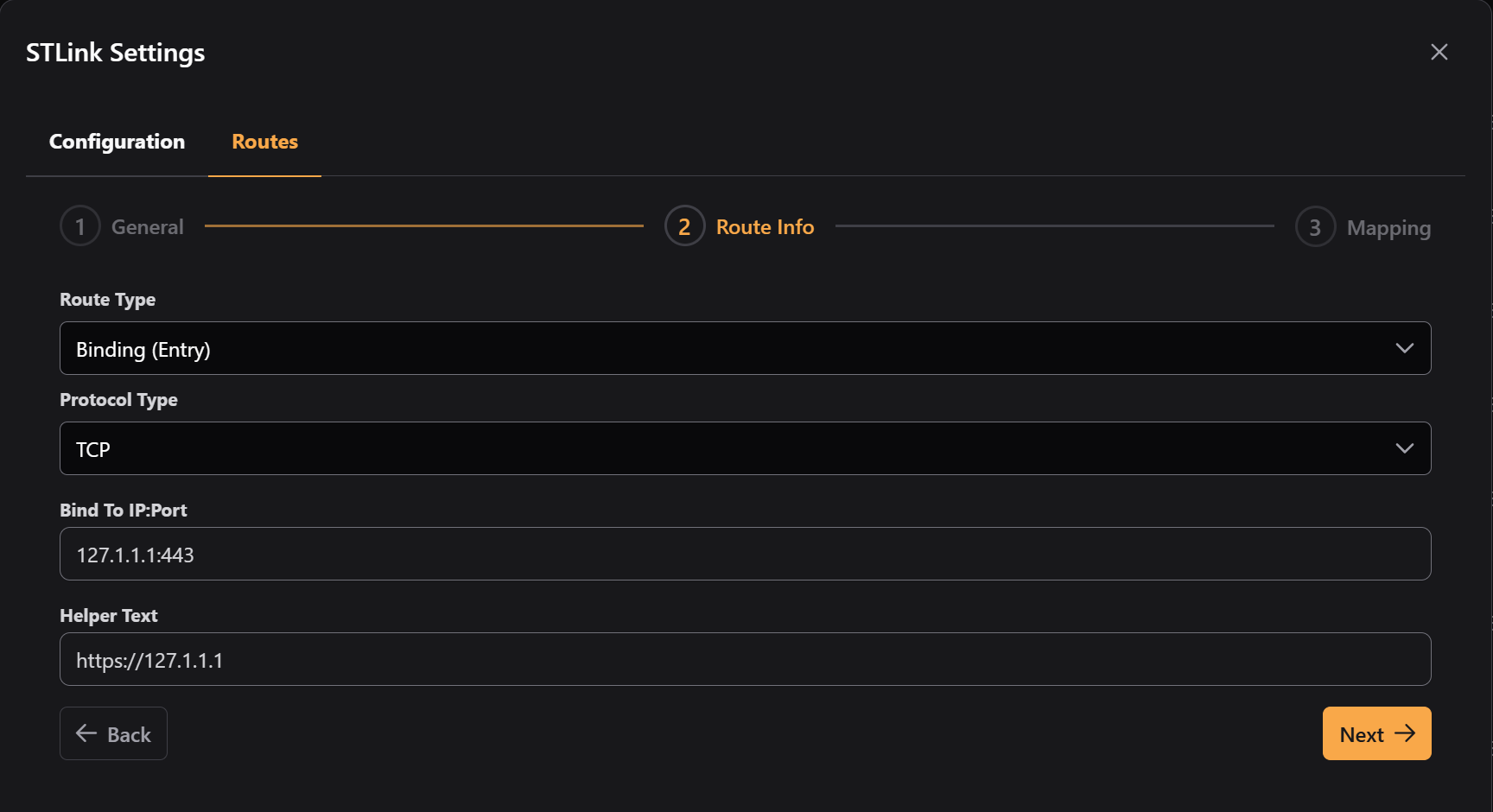
Task: Select the Routes tab
Action: coord(264,141)
